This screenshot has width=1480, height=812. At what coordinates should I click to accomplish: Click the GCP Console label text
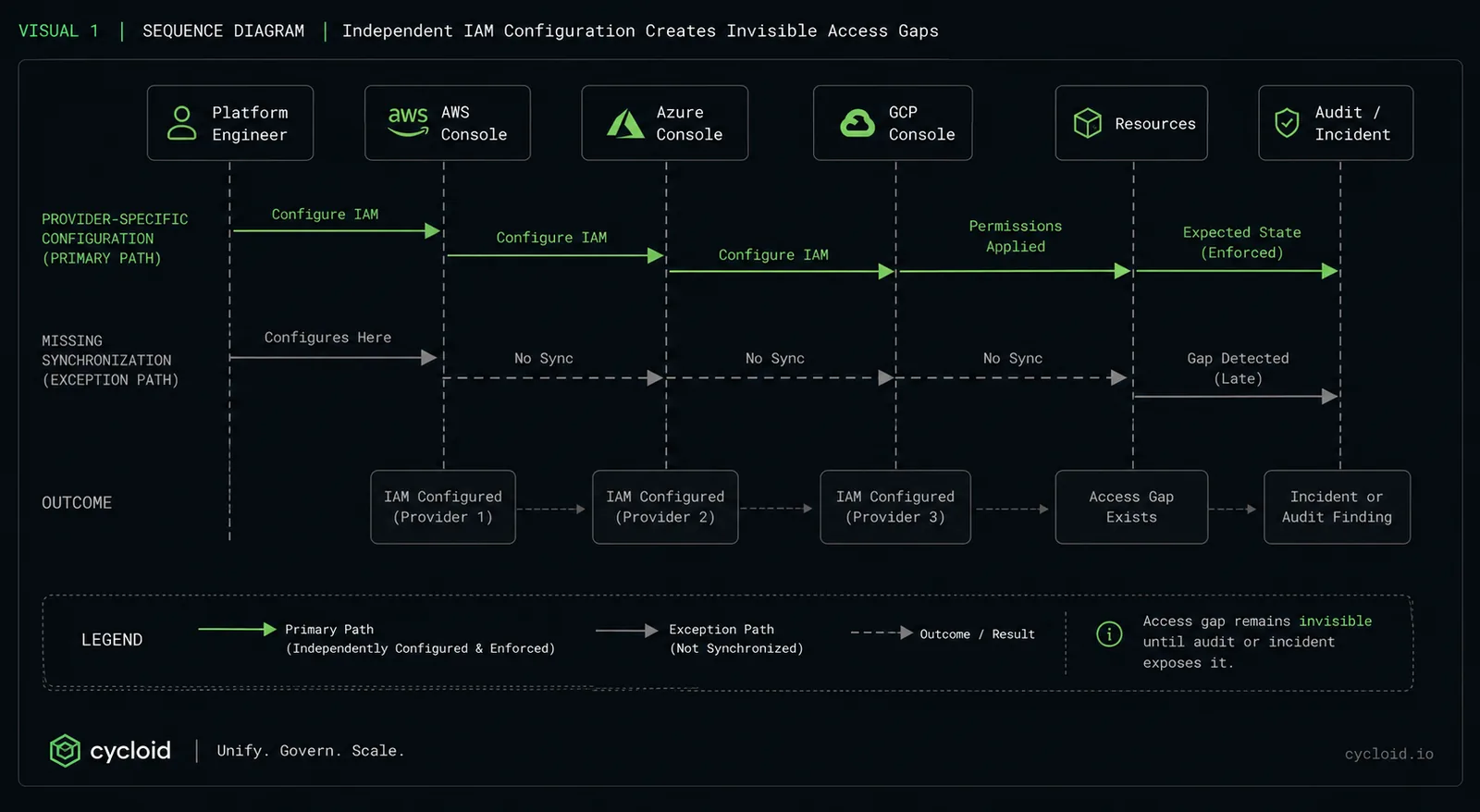pos(921,123)
